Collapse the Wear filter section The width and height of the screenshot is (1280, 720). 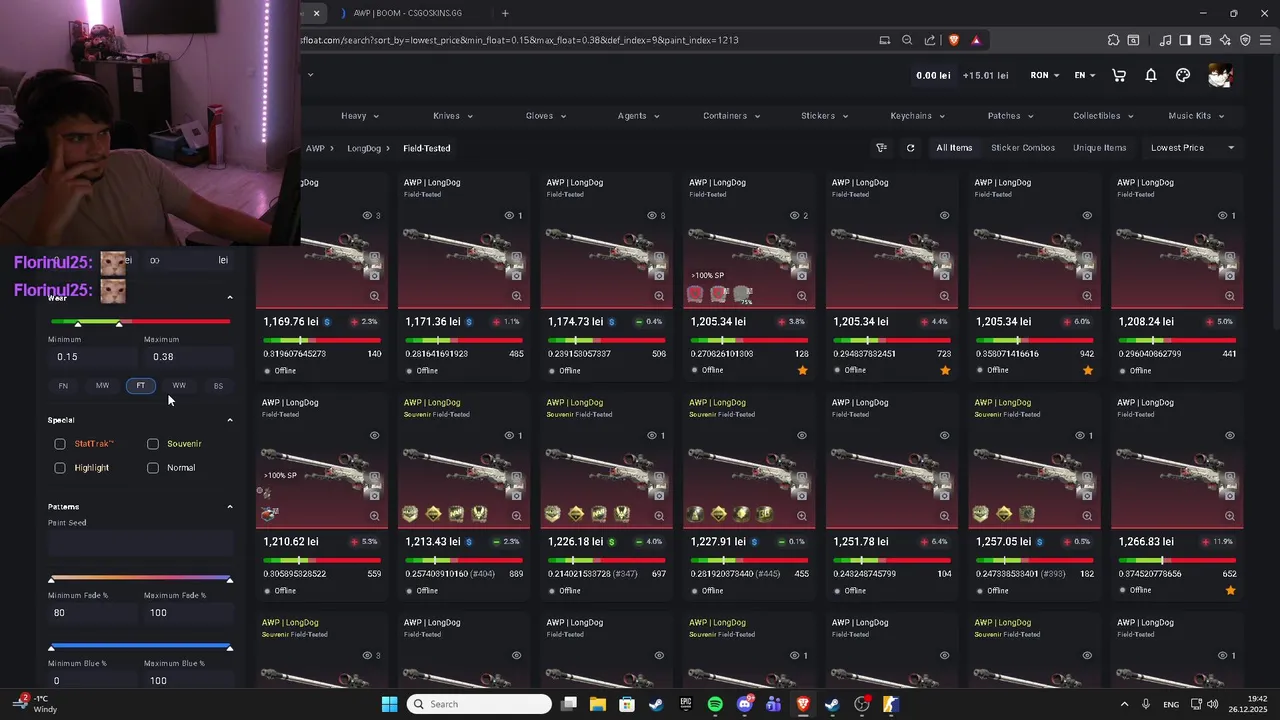coord(230,298)
